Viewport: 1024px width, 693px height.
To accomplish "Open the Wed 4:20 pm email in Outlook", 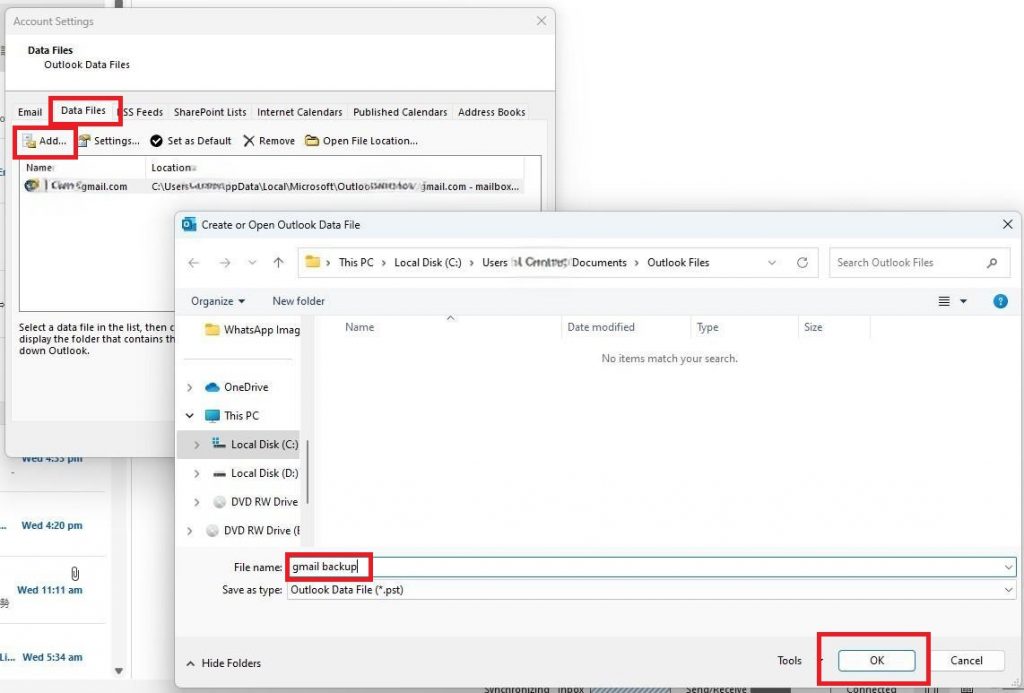I will [52, 525].
